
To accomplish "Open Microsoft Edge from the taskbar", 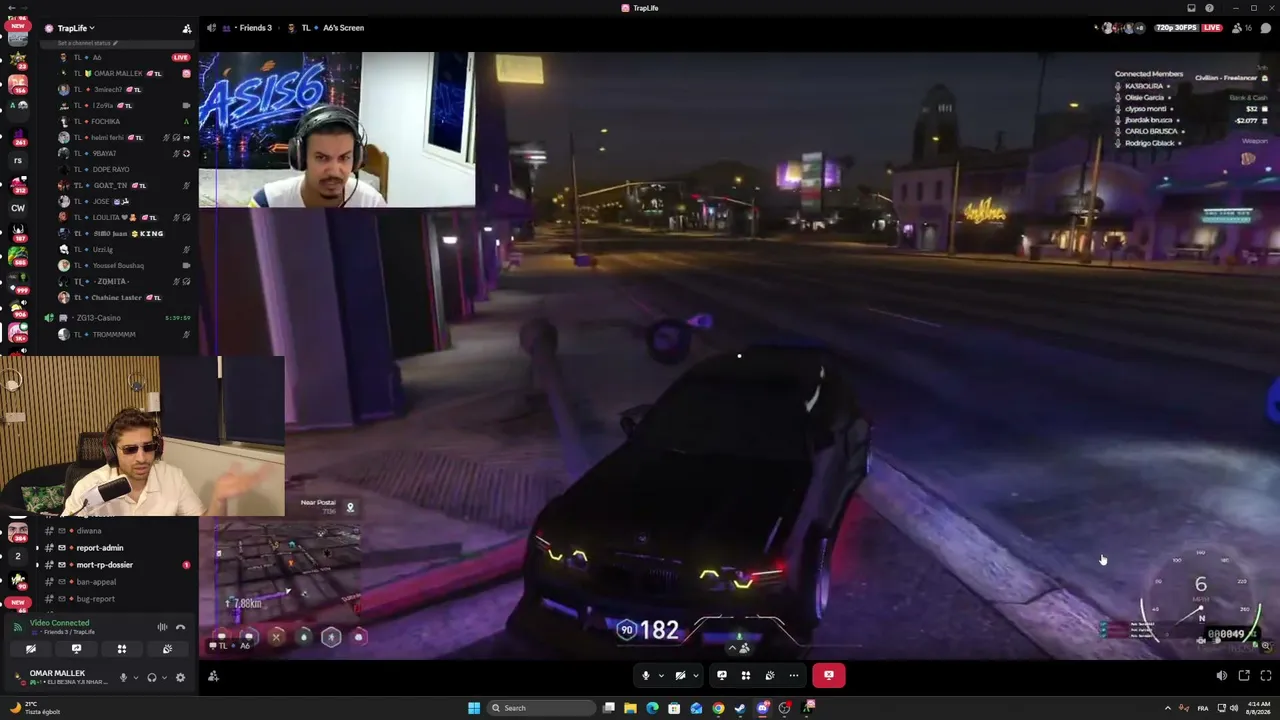I will coord(652,708).
